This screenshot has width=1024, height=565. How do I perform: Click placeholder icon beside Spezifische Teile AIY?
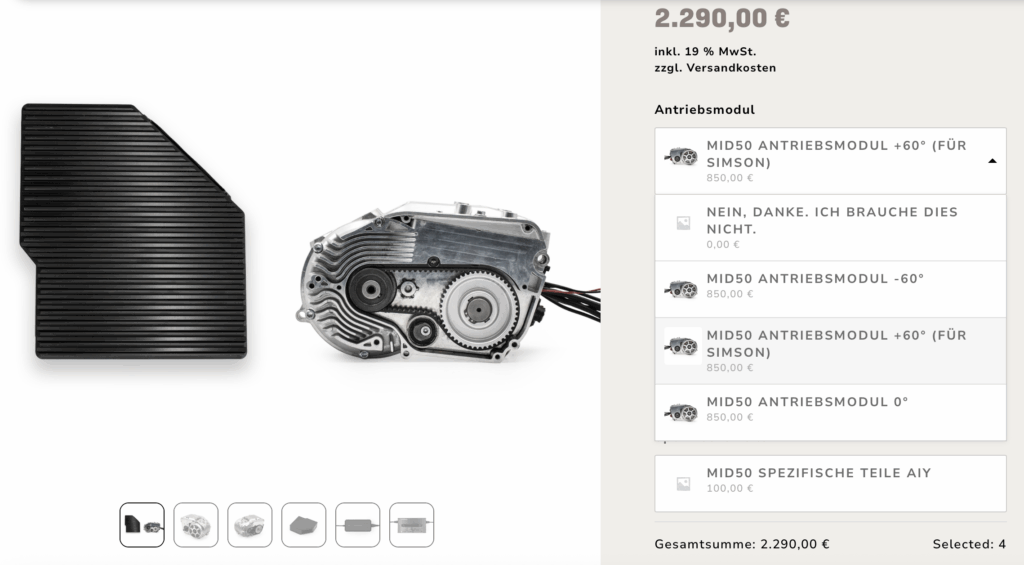[x=683, y=484]
